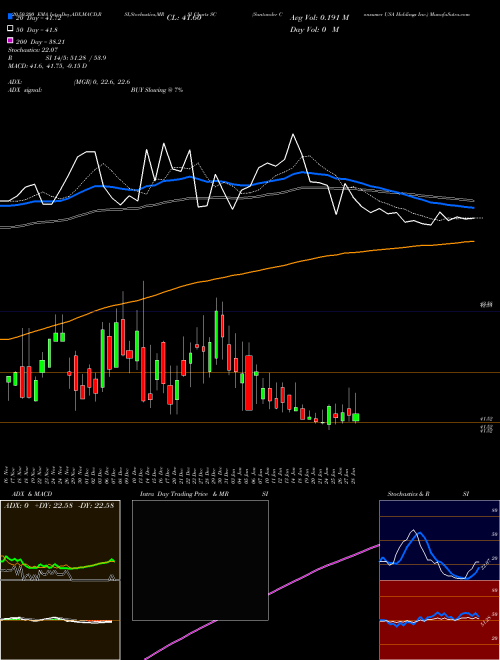Select the '200 Day = 38.21' legend text
Image resolution: width=500 pixels, height=660 pixels.
40,41
